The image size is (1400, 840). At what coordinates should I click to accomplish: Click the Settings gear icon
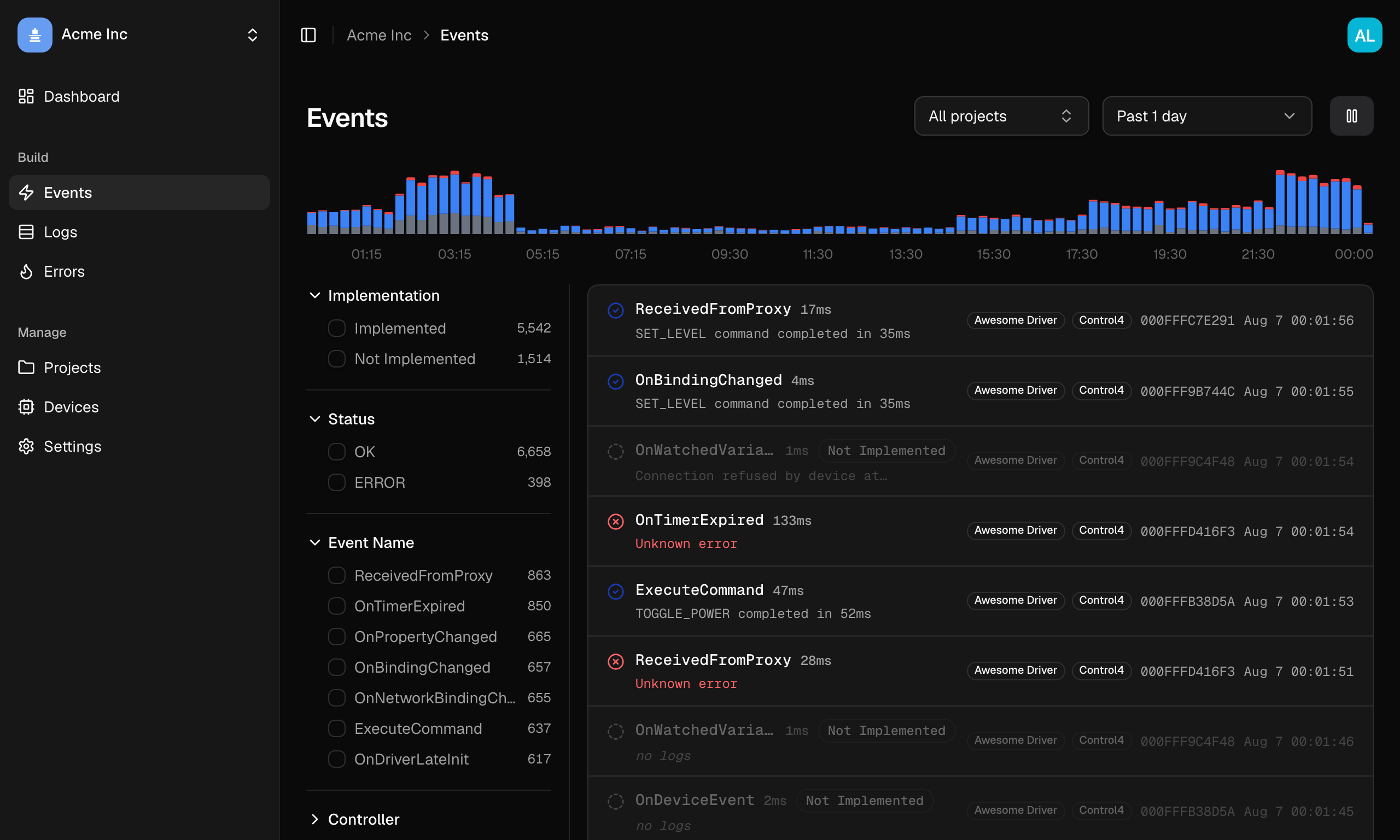click(x=26, y=446)
